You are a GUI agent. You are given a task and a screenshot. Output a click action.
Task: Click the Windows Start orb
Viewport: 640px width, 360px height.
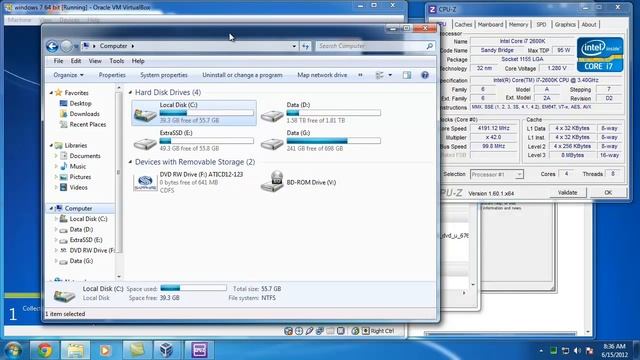[14, 350]
